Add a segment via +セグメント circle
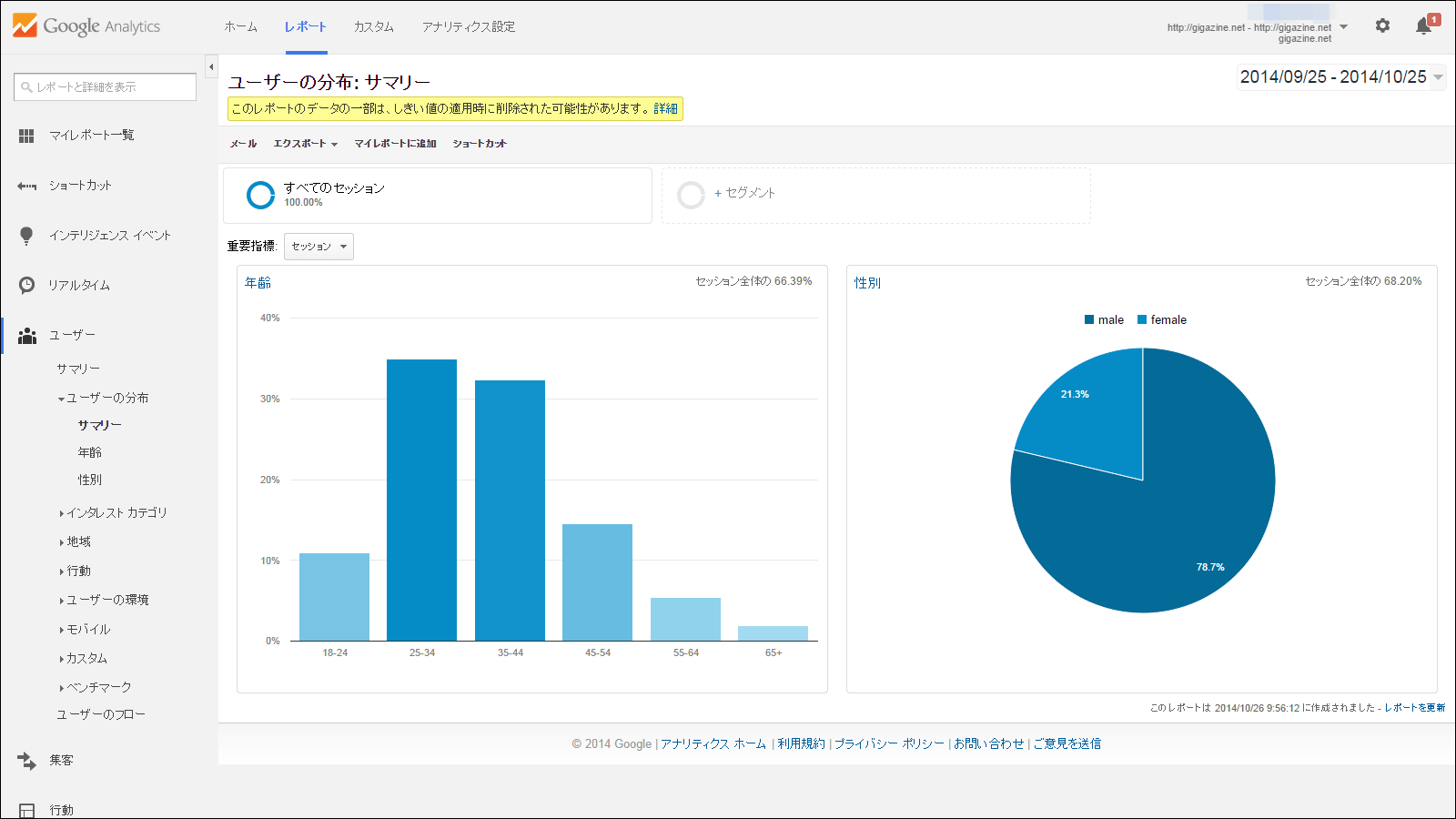 point(692,195)
